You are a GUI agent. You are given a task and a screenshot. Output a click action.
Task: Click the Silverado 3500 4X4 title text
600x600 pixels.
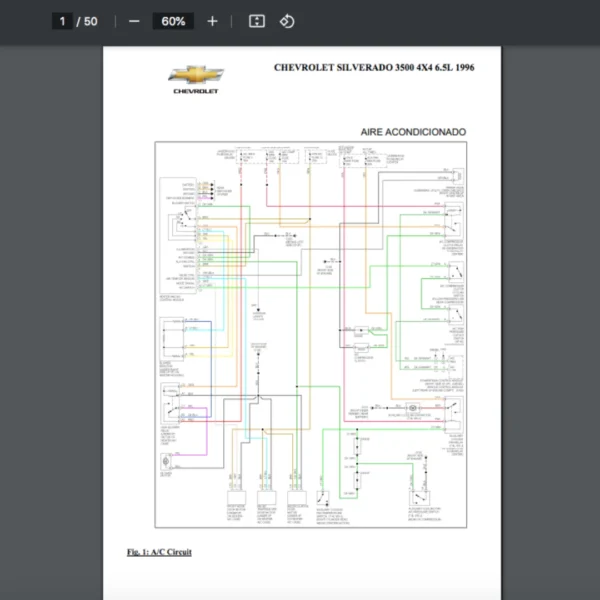375,68
